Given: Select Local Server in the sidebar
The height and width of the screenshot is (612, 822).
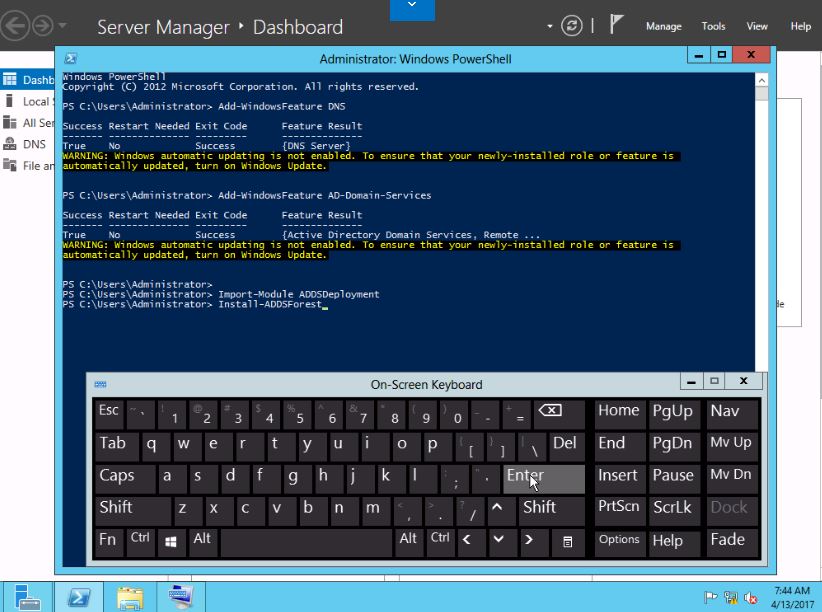Looking at the screenshot, I should (27, 101).
